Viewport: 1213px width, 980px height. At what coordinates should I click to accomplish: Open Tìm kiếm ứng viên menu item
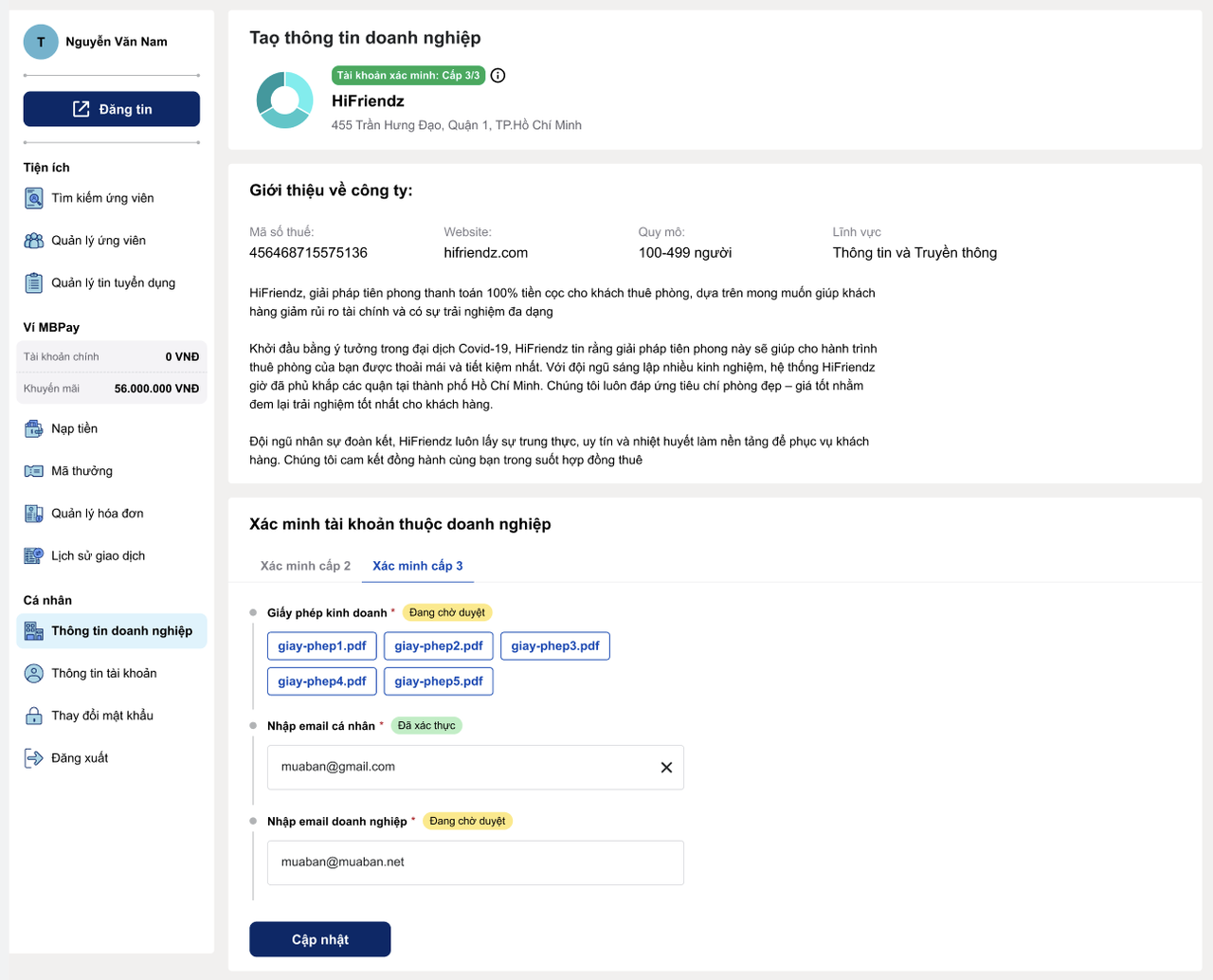(x=112, y=198)
